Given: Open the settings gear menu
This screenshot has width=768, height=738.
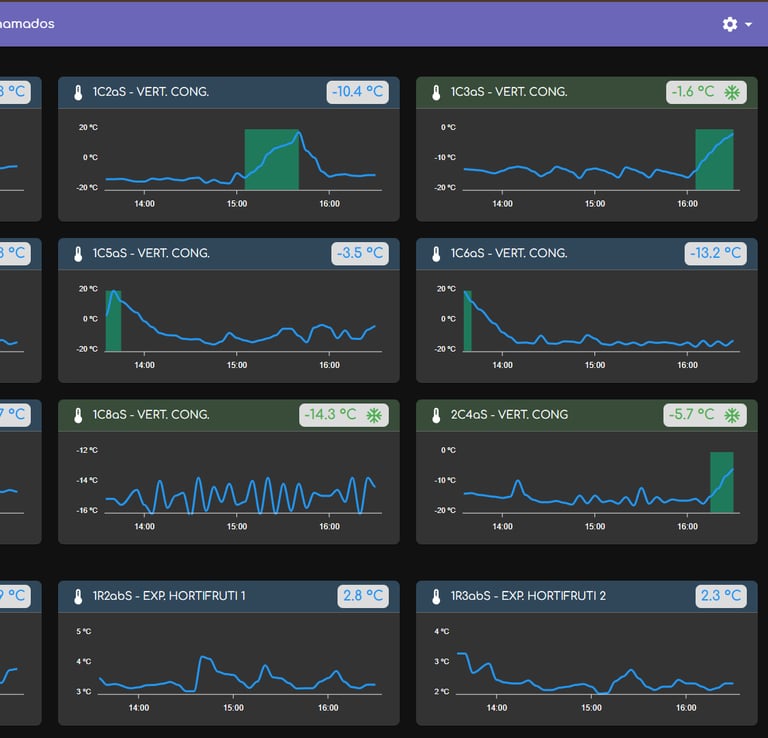Looking at the screenshot, I should coord(730,24).
